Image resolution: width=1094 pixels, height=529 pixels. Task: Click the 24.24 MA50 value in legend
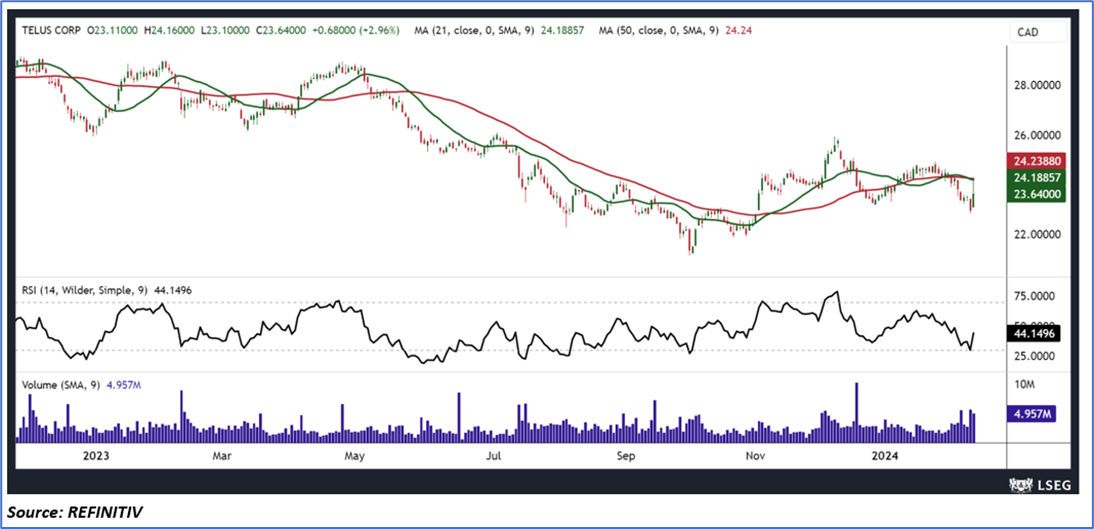pyautogui.click(x=738, y=31)
